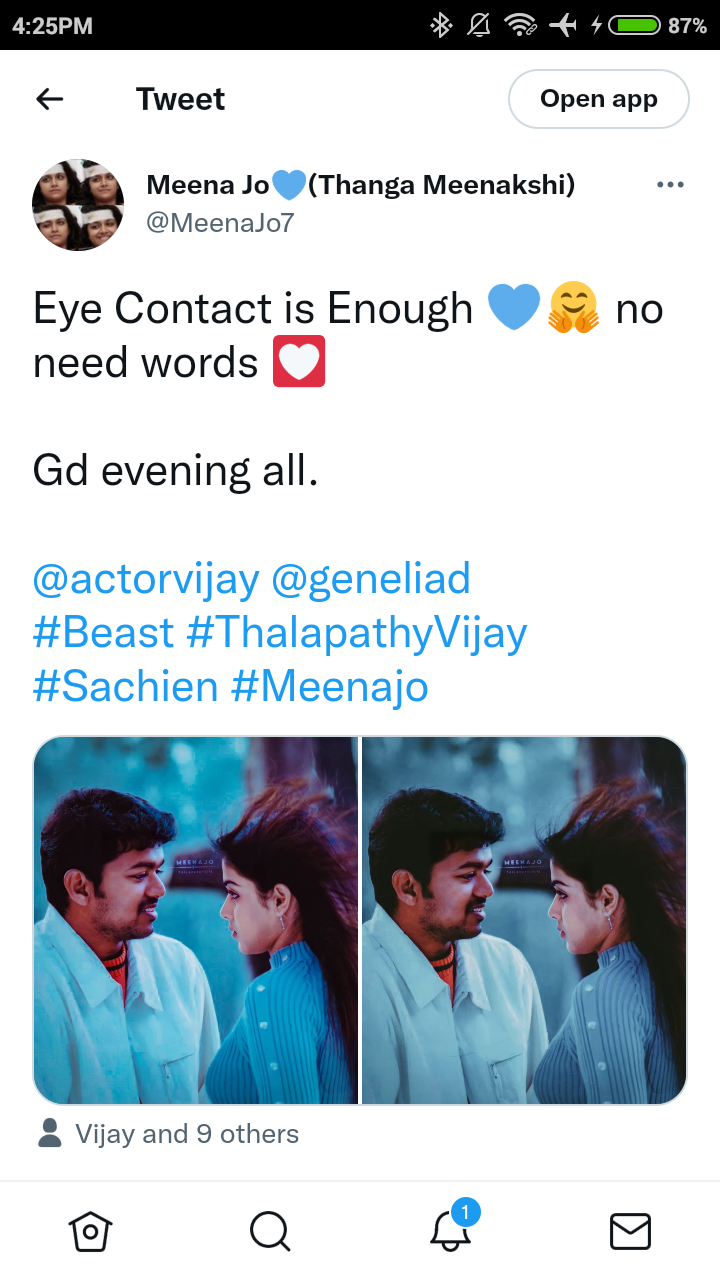Click the Open app button
Image resolution: width=720 pixels, height=1280 pixels.
coord(599,99)
